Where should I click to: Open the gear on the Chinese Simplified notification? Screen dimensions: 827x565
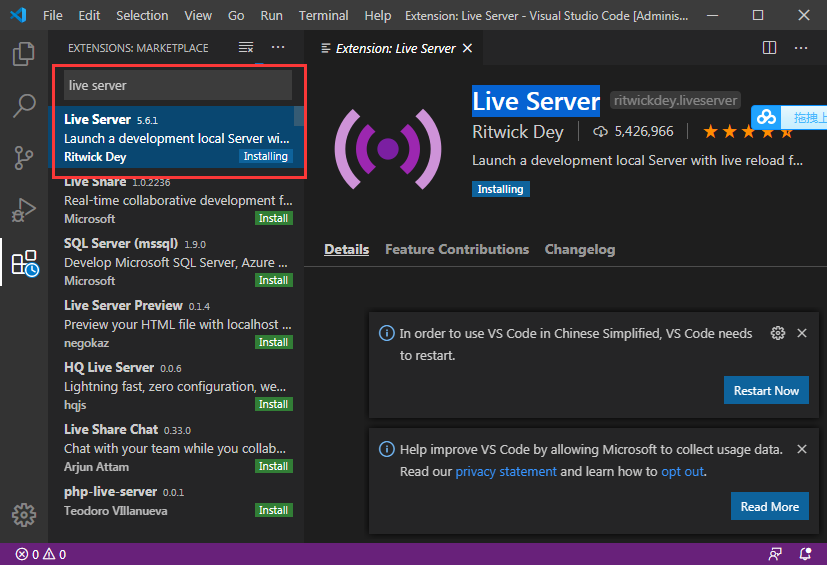[x=777, y=333]
